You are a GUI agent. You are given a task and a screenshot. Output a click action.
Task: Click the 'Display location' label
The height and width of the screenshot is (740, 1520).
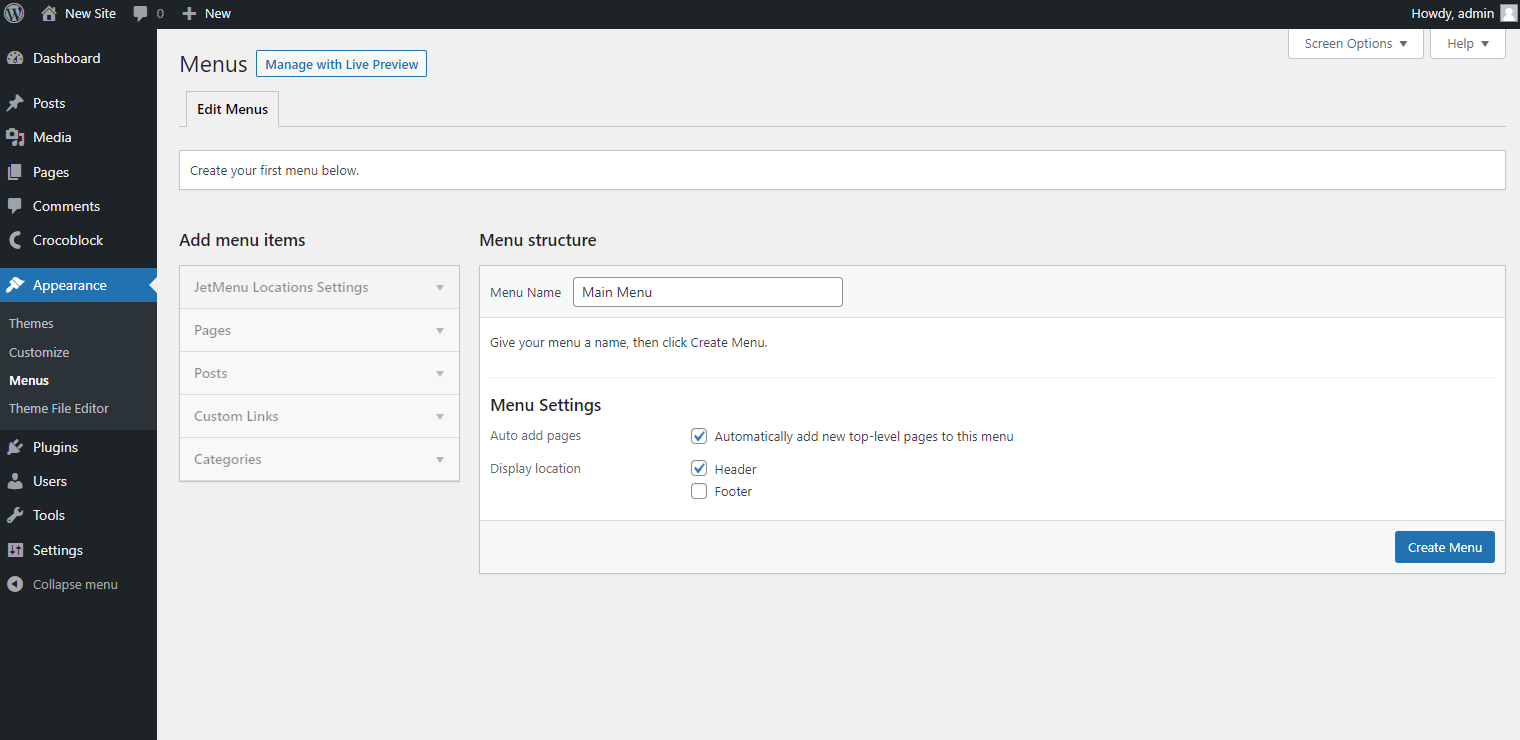(535, 468)
